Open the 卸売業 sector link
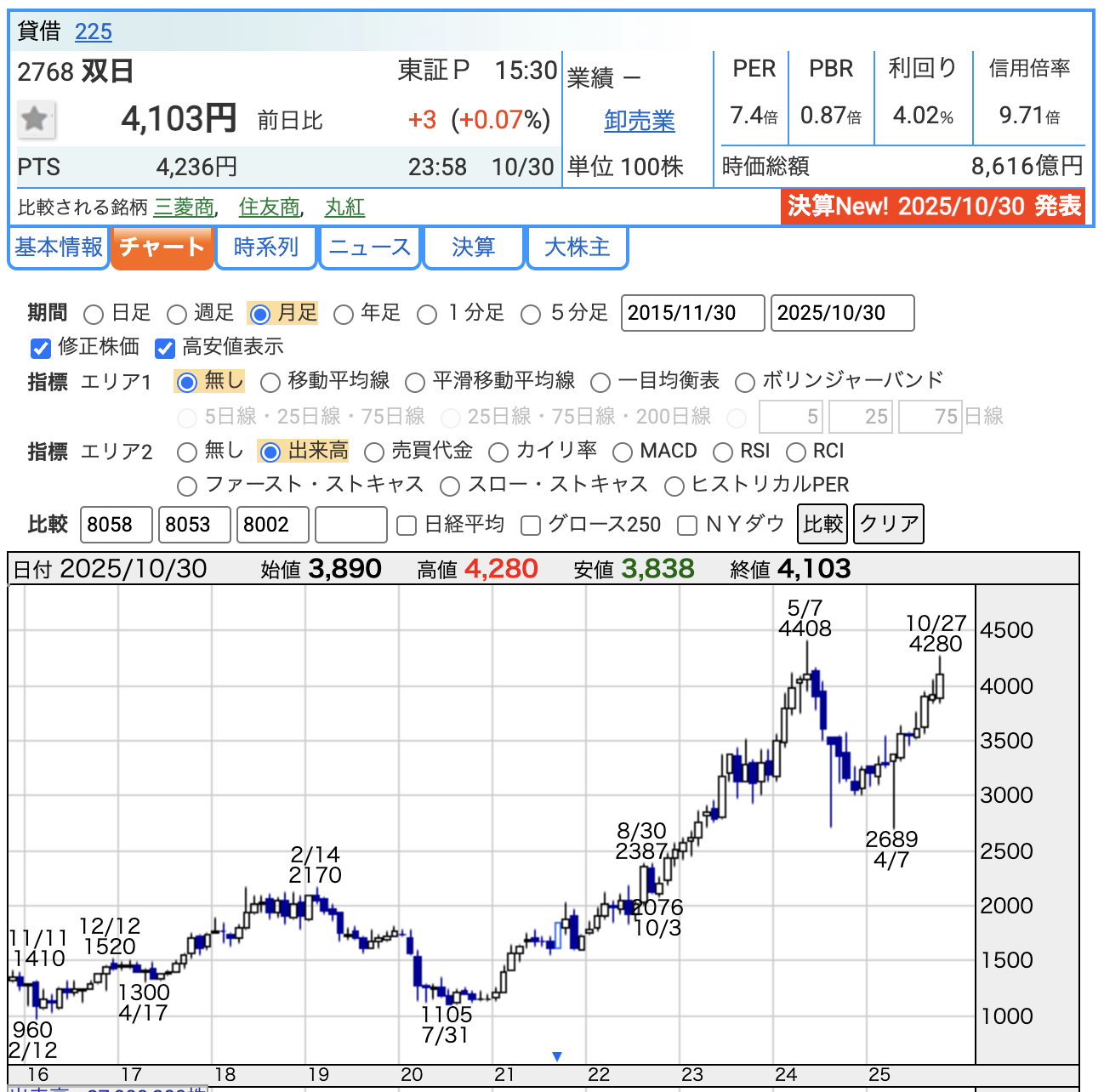The image size is (1104, 1092). coord(639,121)
